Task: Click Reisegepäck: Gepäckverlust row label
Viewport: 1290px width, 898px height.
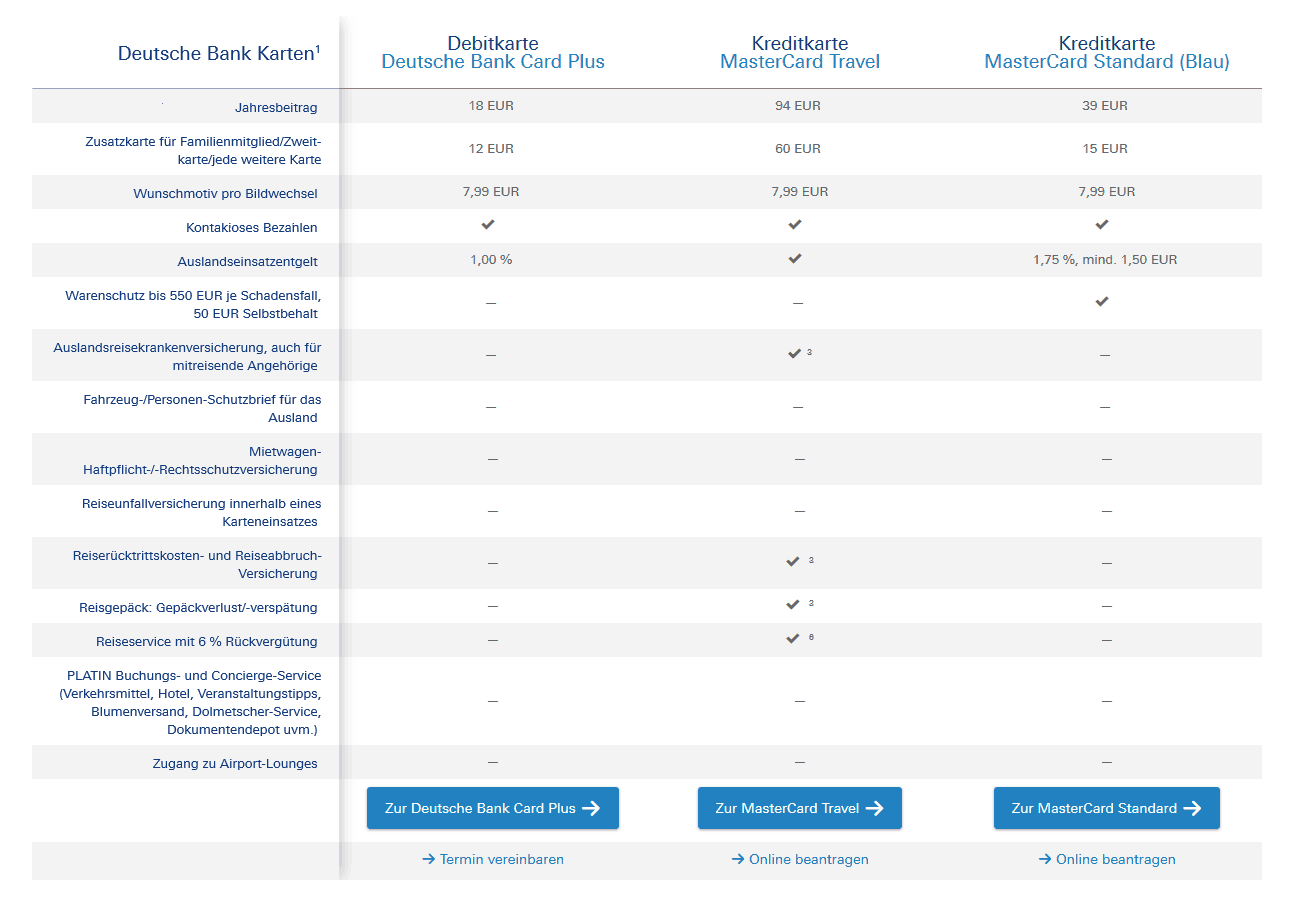Action: 198,607
